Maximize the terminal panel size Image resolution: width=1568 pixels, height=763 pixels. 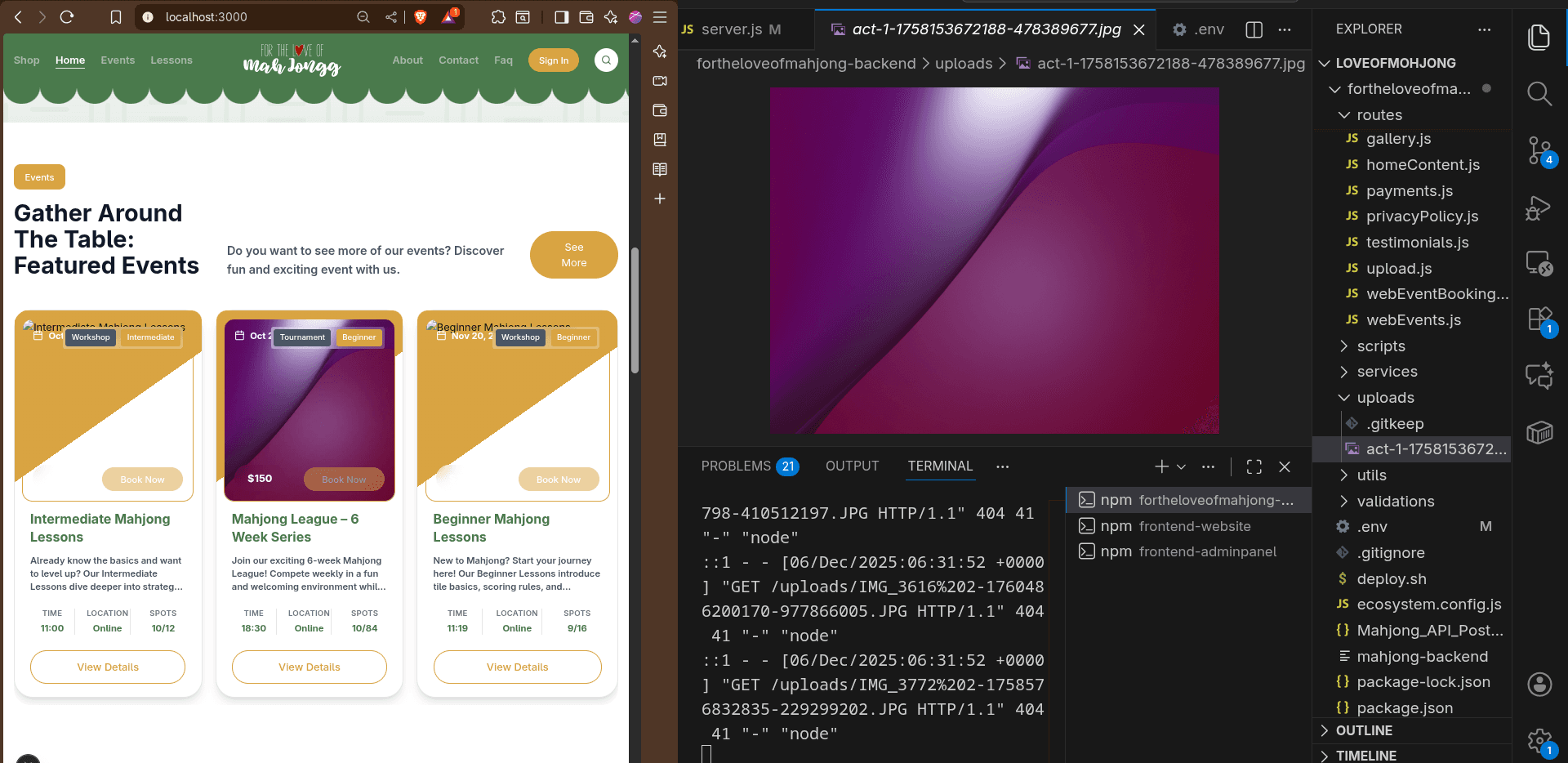pos(1254,466)
